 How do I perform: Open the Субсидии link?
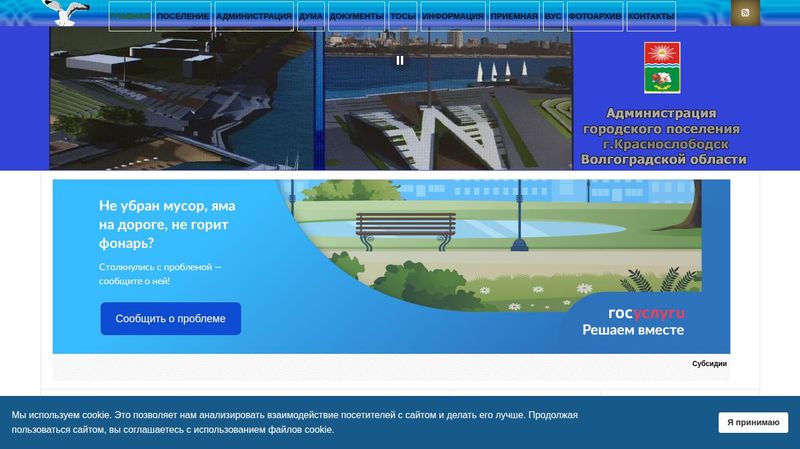(709, 364)
